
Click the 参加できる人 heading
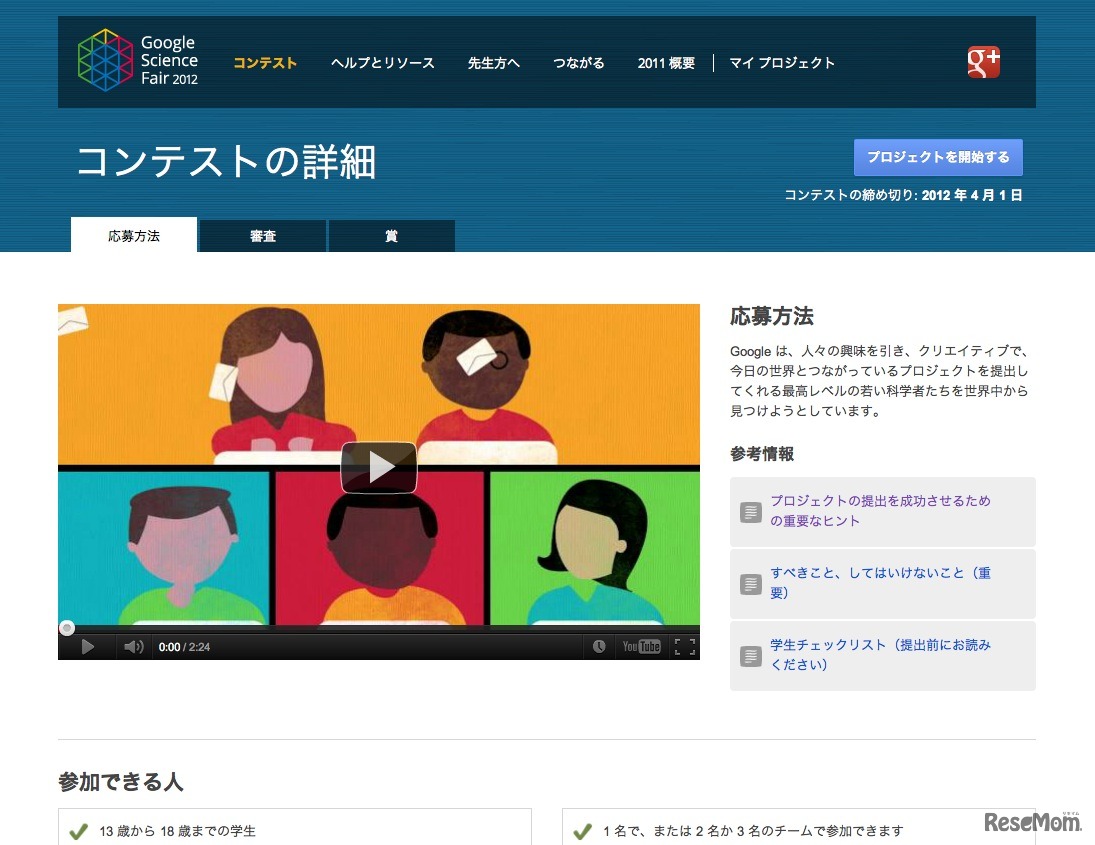(121, 781)
